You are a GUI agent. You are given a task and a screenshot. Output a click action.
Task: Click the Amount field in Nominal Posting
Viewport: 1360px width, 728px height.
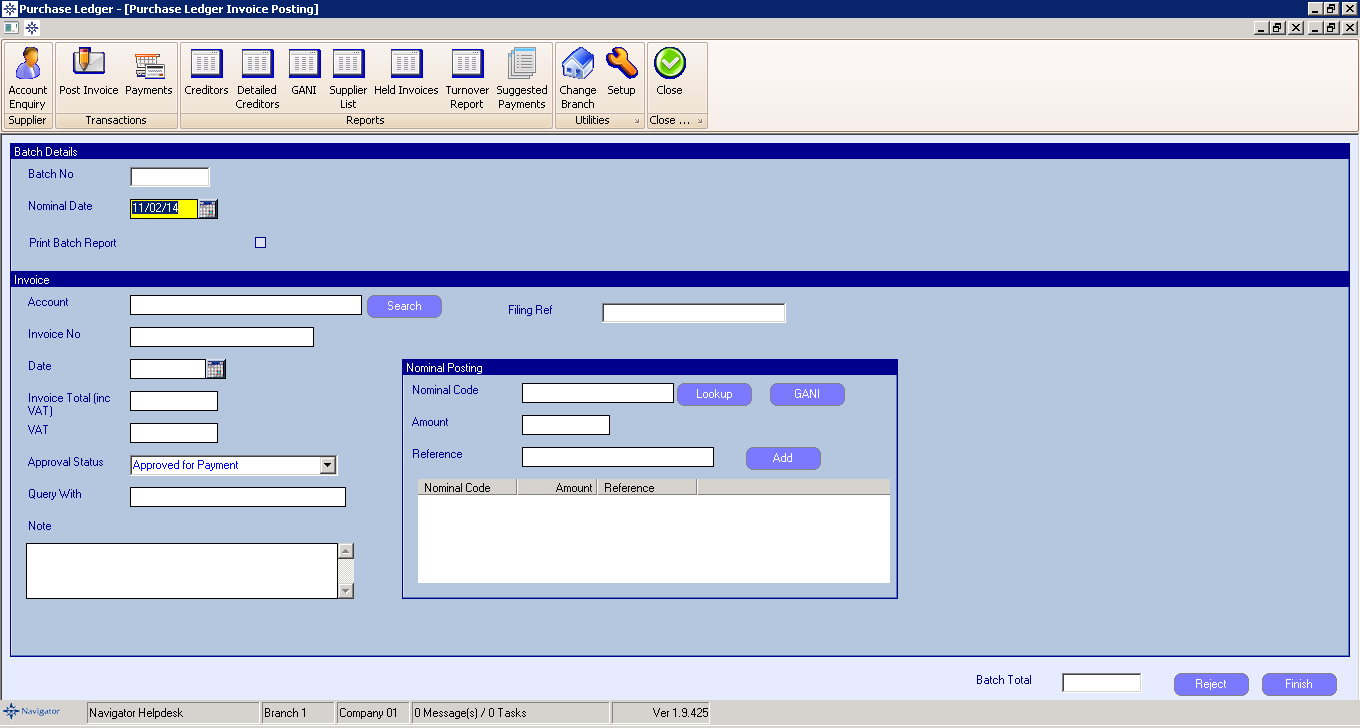pyautogui.click(x=566, y=425)
